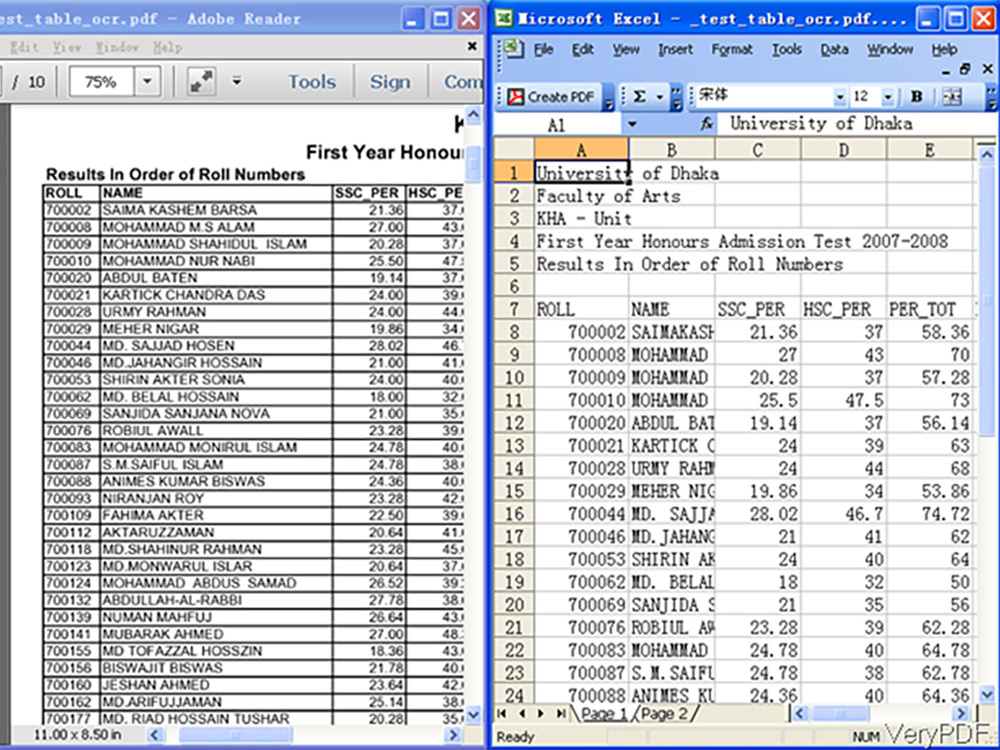The height and width of the screenshot is (750, 1000).
Task: Open the toolbar options arrow in Adobe Reader
Action: (x=237, y=81)
